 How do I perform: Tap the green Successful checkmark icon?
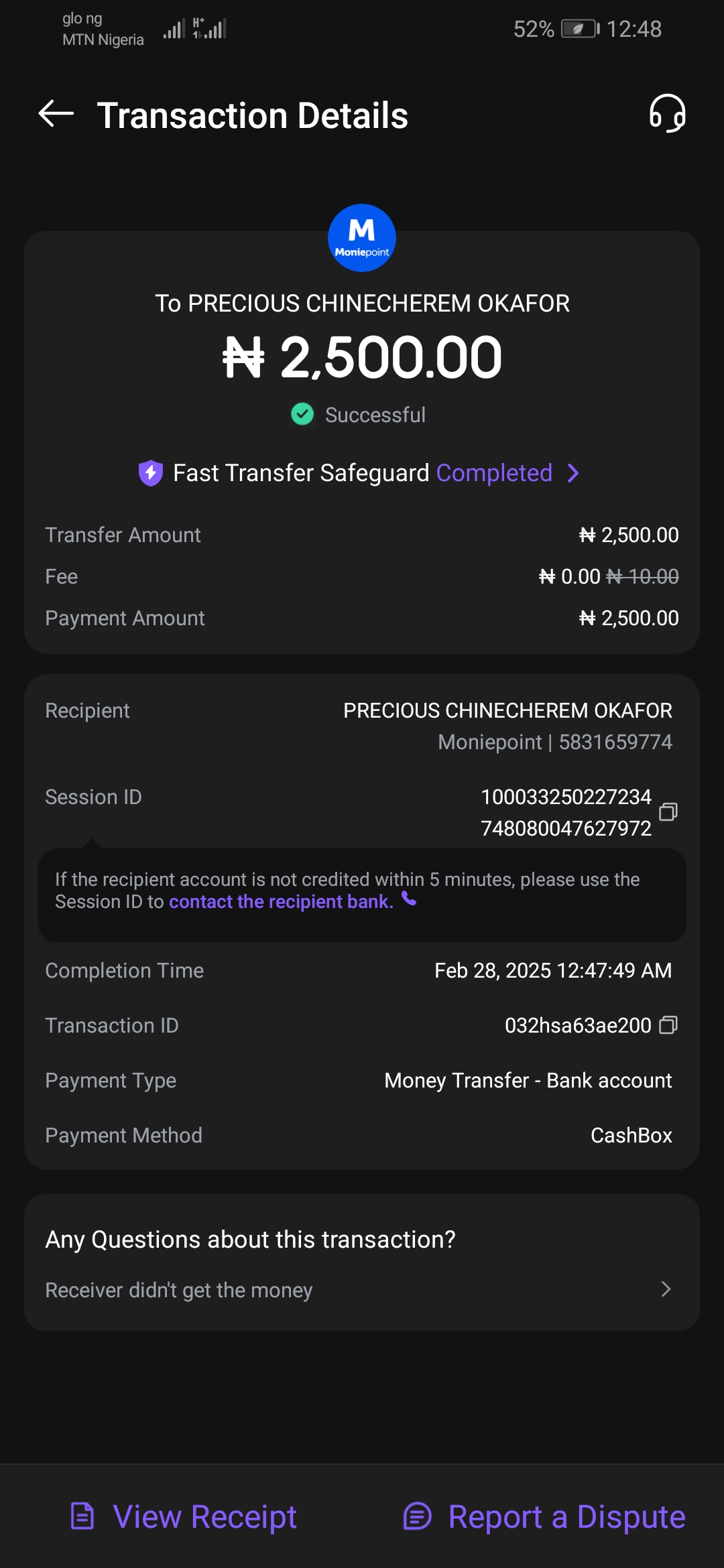coord(302,414)
